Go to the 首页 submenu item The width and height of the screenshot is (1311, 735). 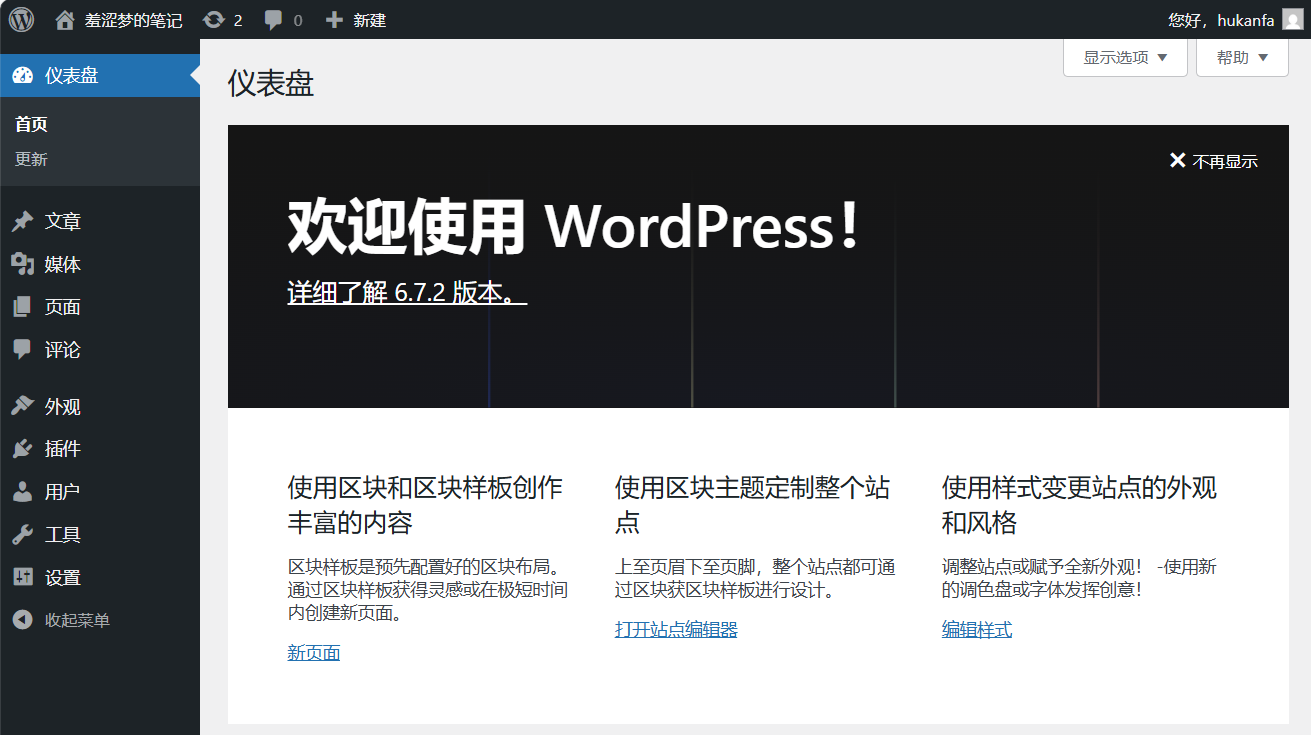point(31,124)
